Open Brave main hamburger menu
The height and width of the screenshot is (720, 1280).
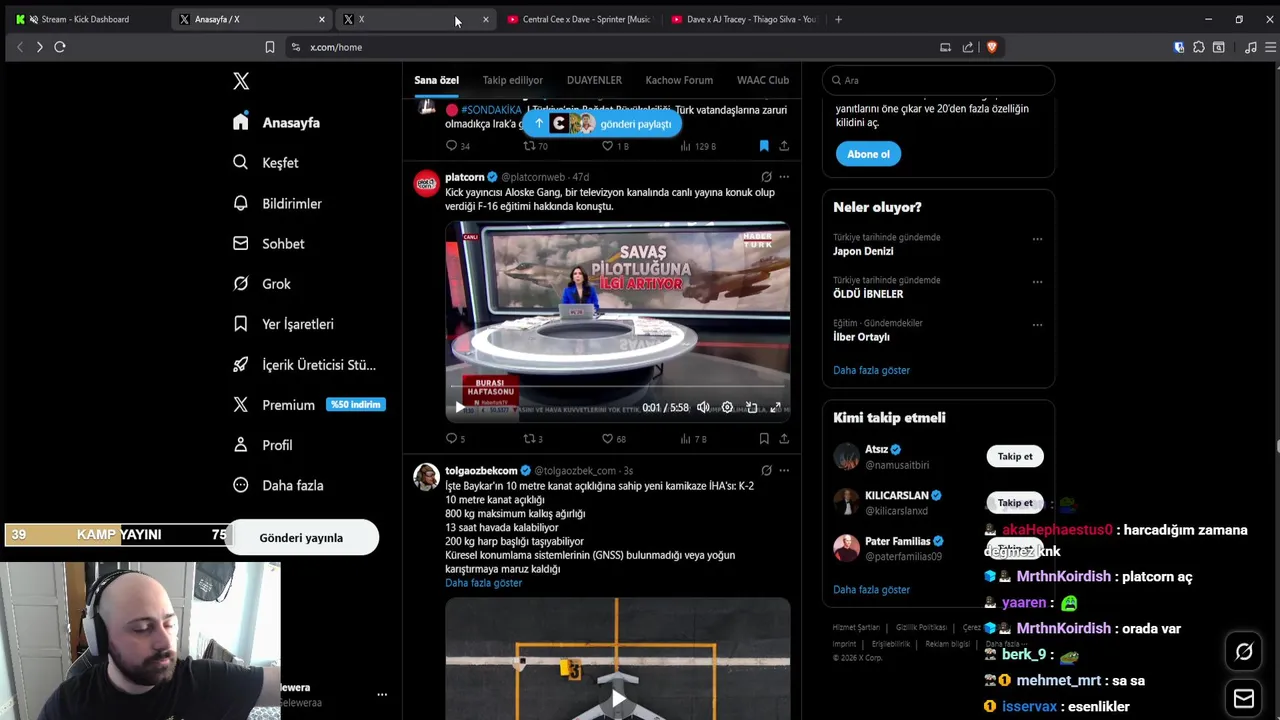click(1271, 47)
